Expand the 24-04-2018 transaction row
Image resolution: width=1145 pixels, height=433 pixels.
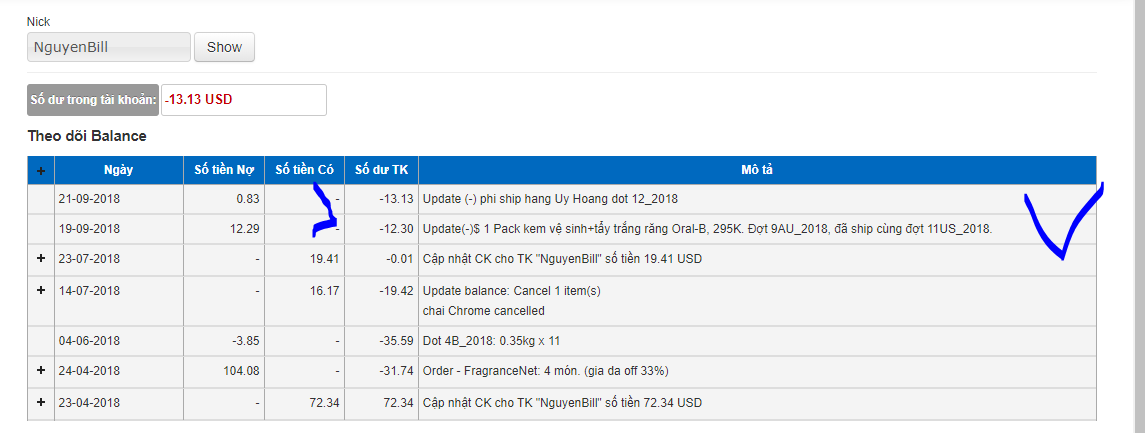tap(41, 370)
